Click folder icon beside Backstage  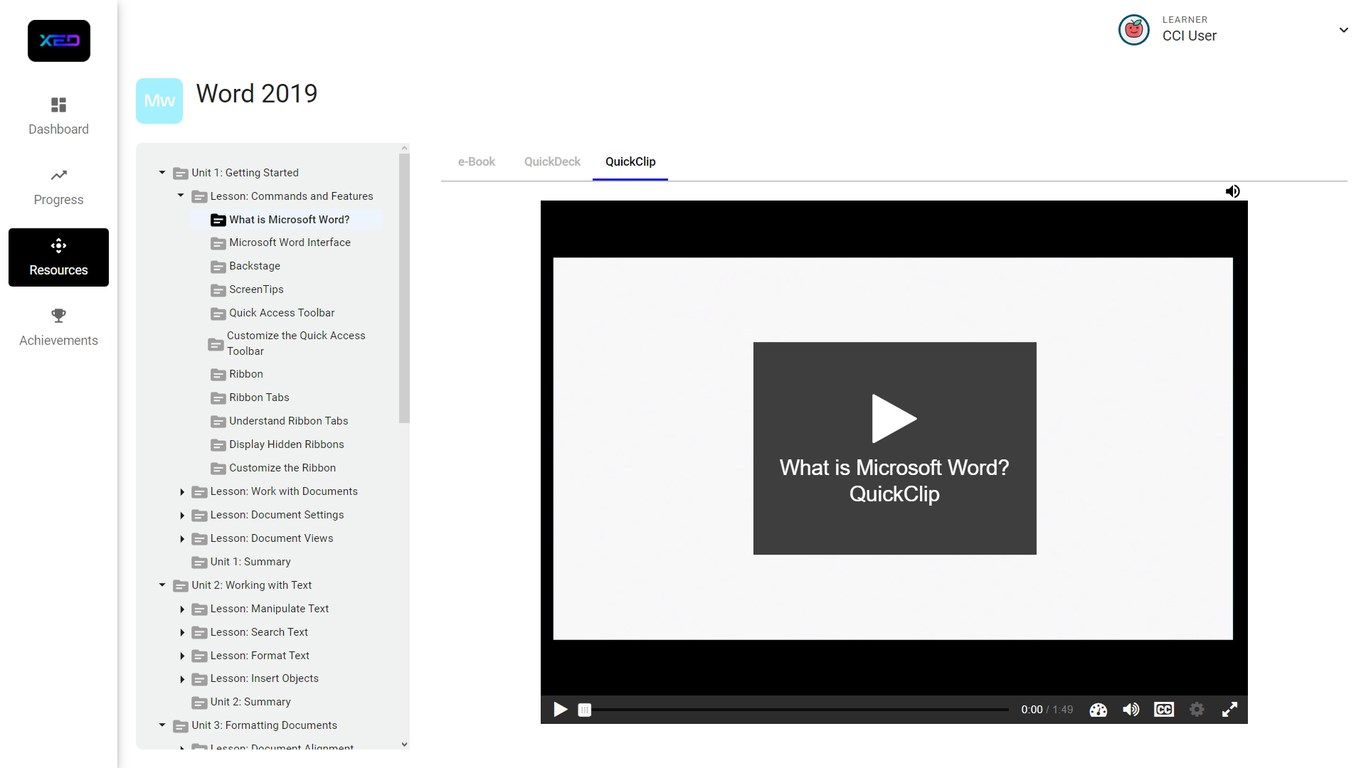[x=218, y=267]
